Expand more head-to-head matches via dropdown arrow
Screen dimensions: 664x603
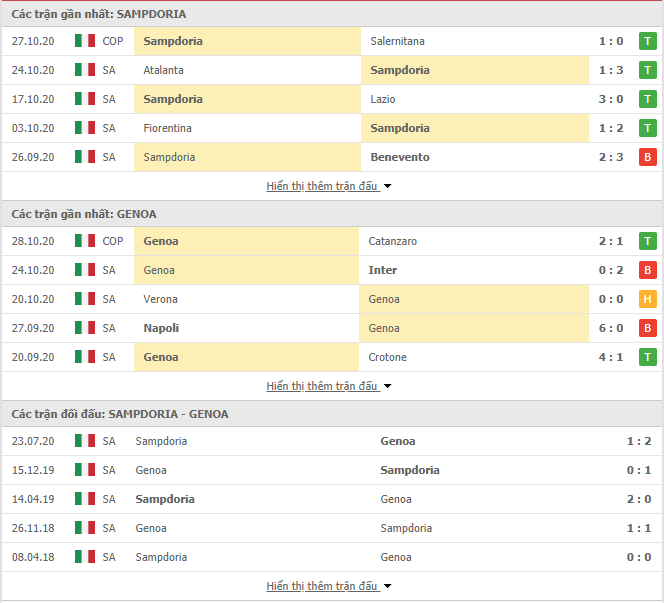pyautogui.click(x=387, y=586)
